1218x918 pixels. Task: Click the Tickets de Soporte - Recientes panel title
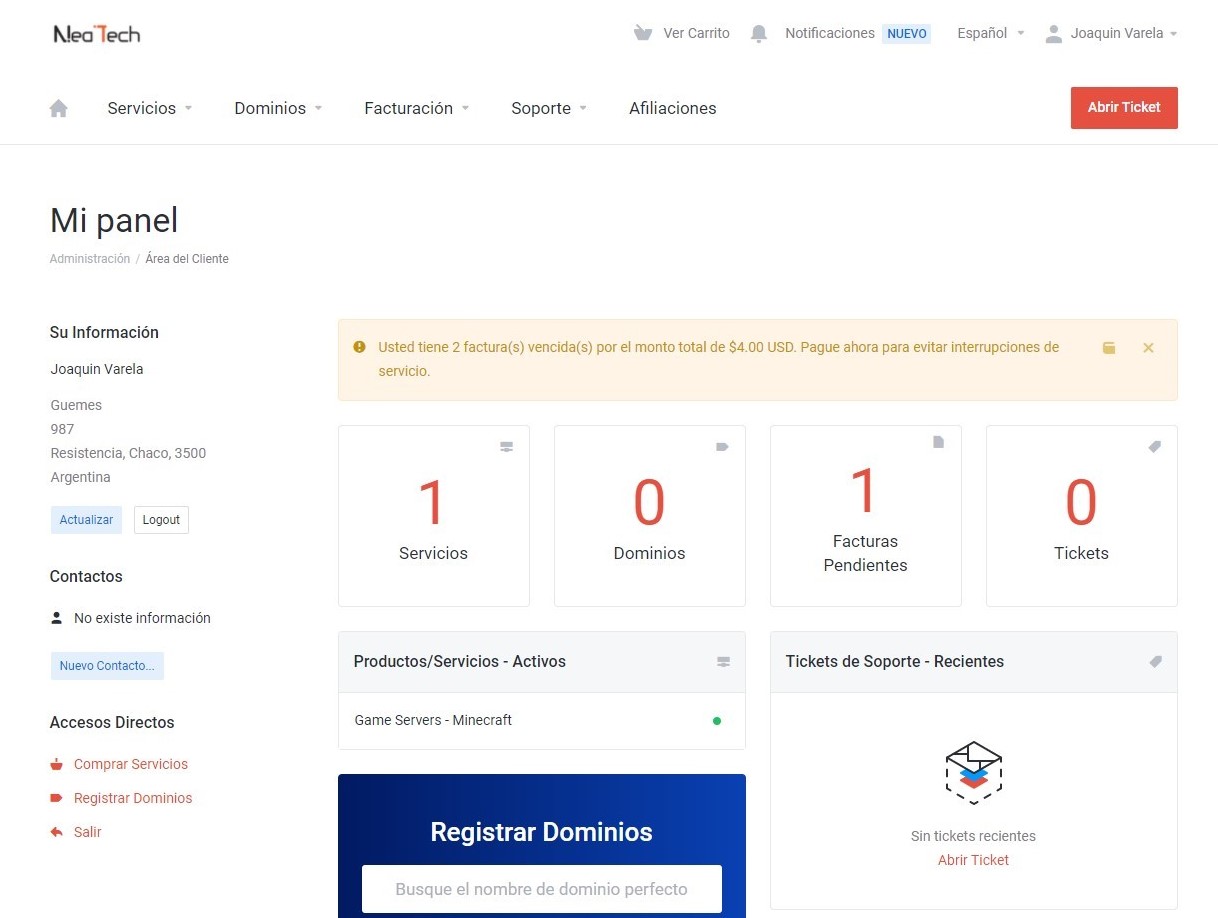(x=895, y=661)
